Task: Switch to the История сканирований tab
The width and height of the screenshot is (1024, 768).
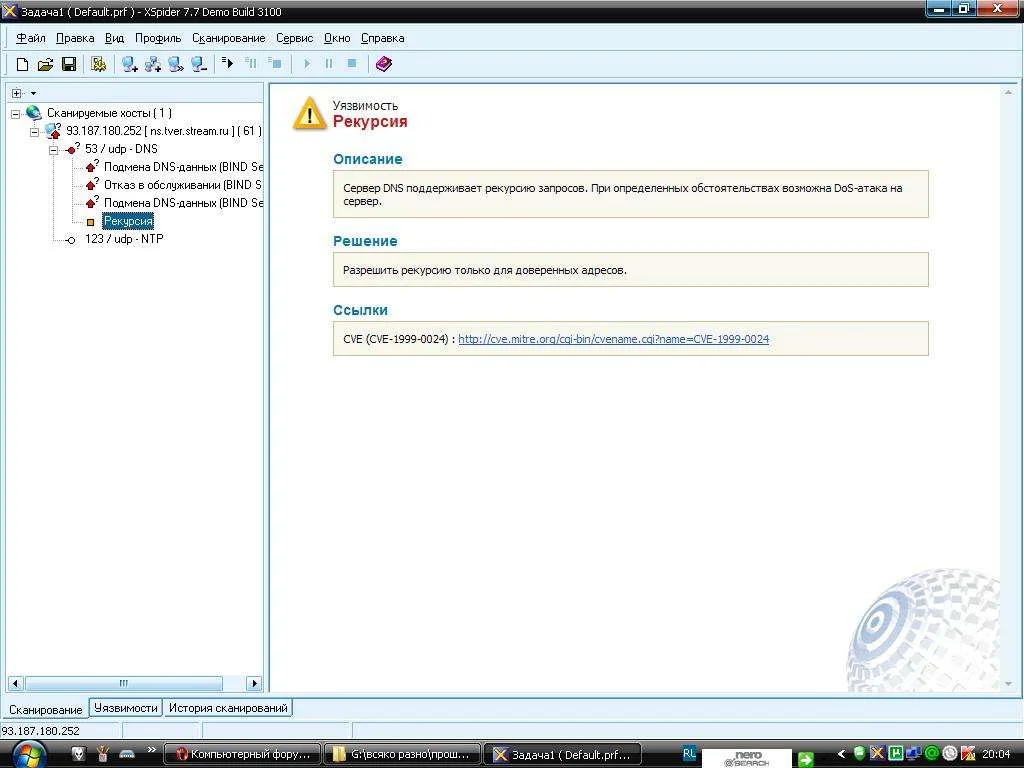Action: pyautogui.click(x=228, y=708)
